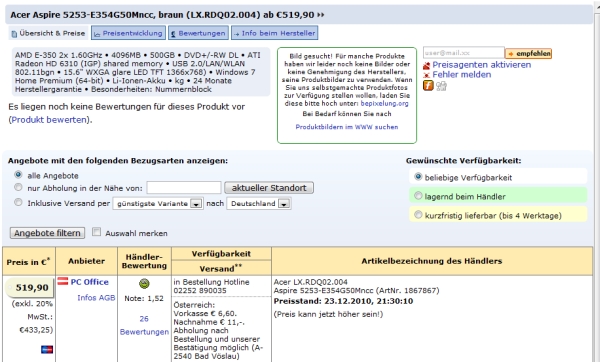
Task: Click Produktbildern im WWW suchen link
Action: [347, 127]
